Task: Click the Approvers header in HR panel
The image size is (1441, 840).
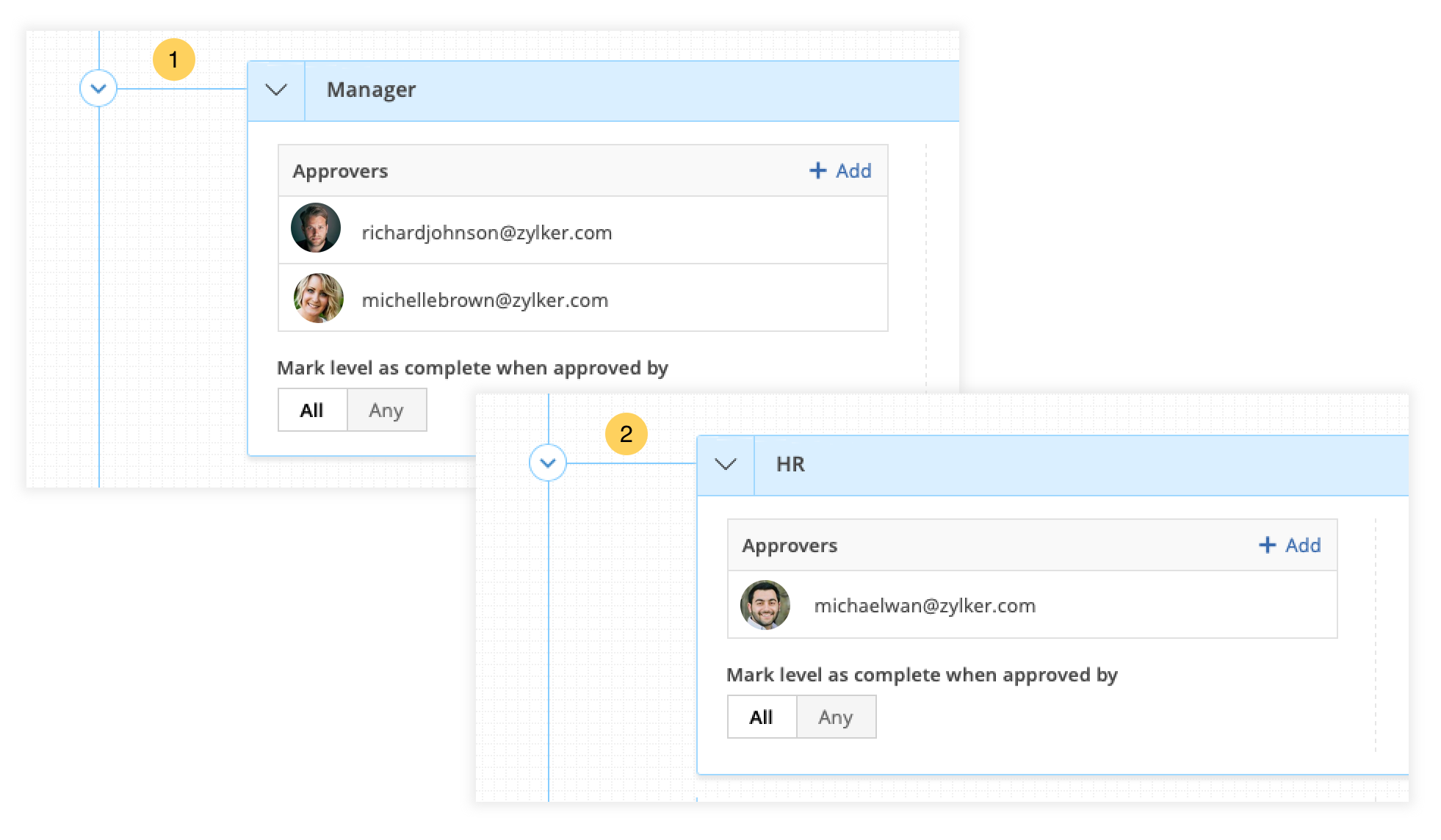Action: 790,546
